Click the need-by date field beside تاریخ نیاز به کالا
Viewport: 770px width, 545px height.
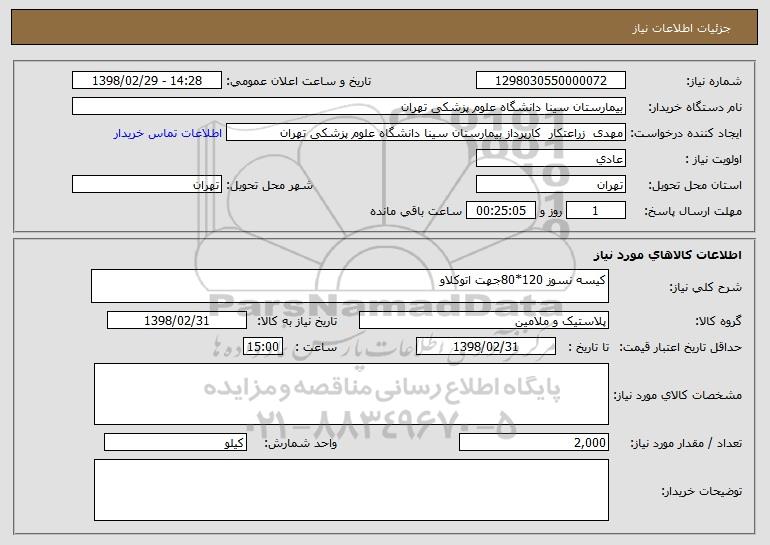177,321
